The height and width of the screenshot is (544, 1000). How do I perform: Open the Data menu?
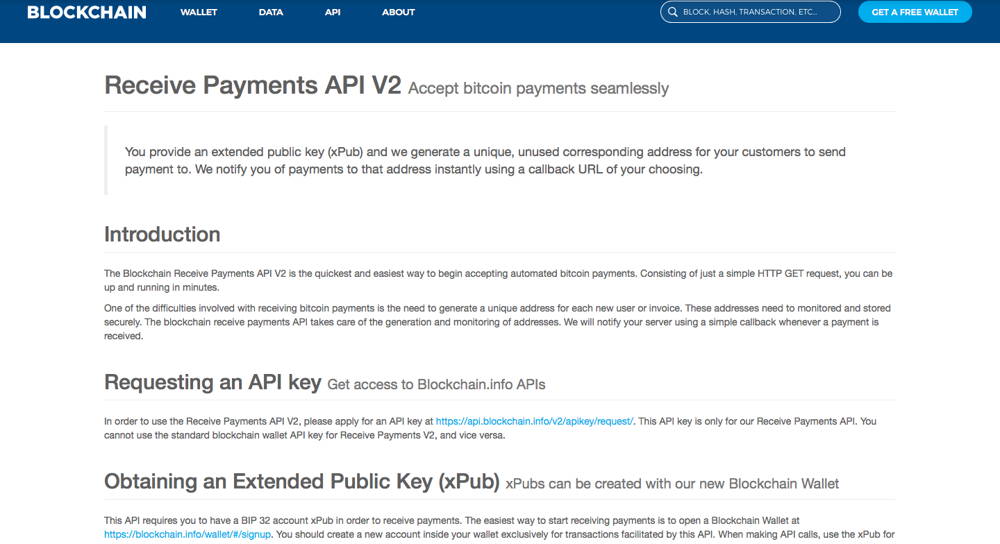[x=270, y=12]
